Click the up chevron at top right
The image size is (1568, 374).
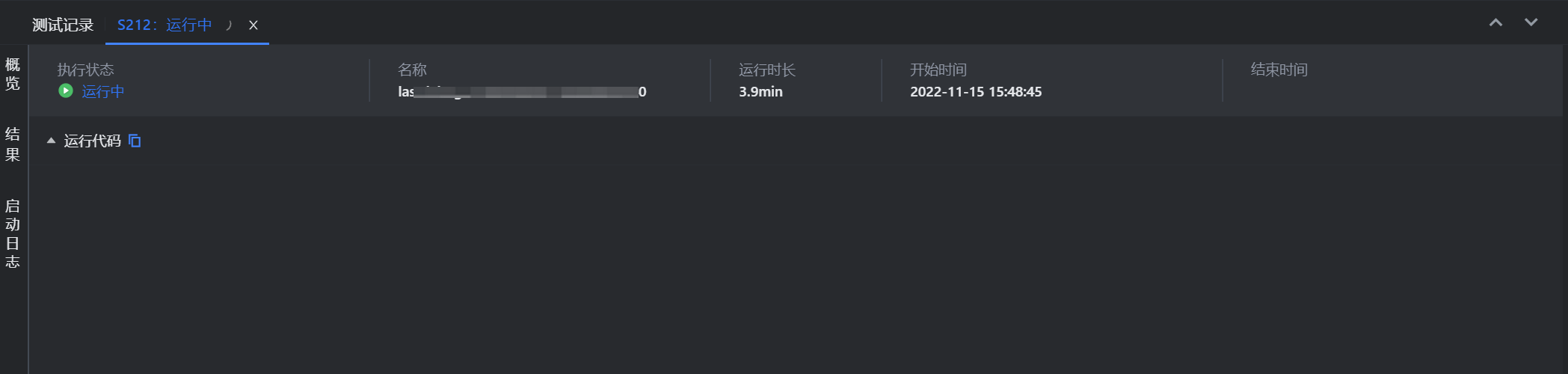[1495, 22]
